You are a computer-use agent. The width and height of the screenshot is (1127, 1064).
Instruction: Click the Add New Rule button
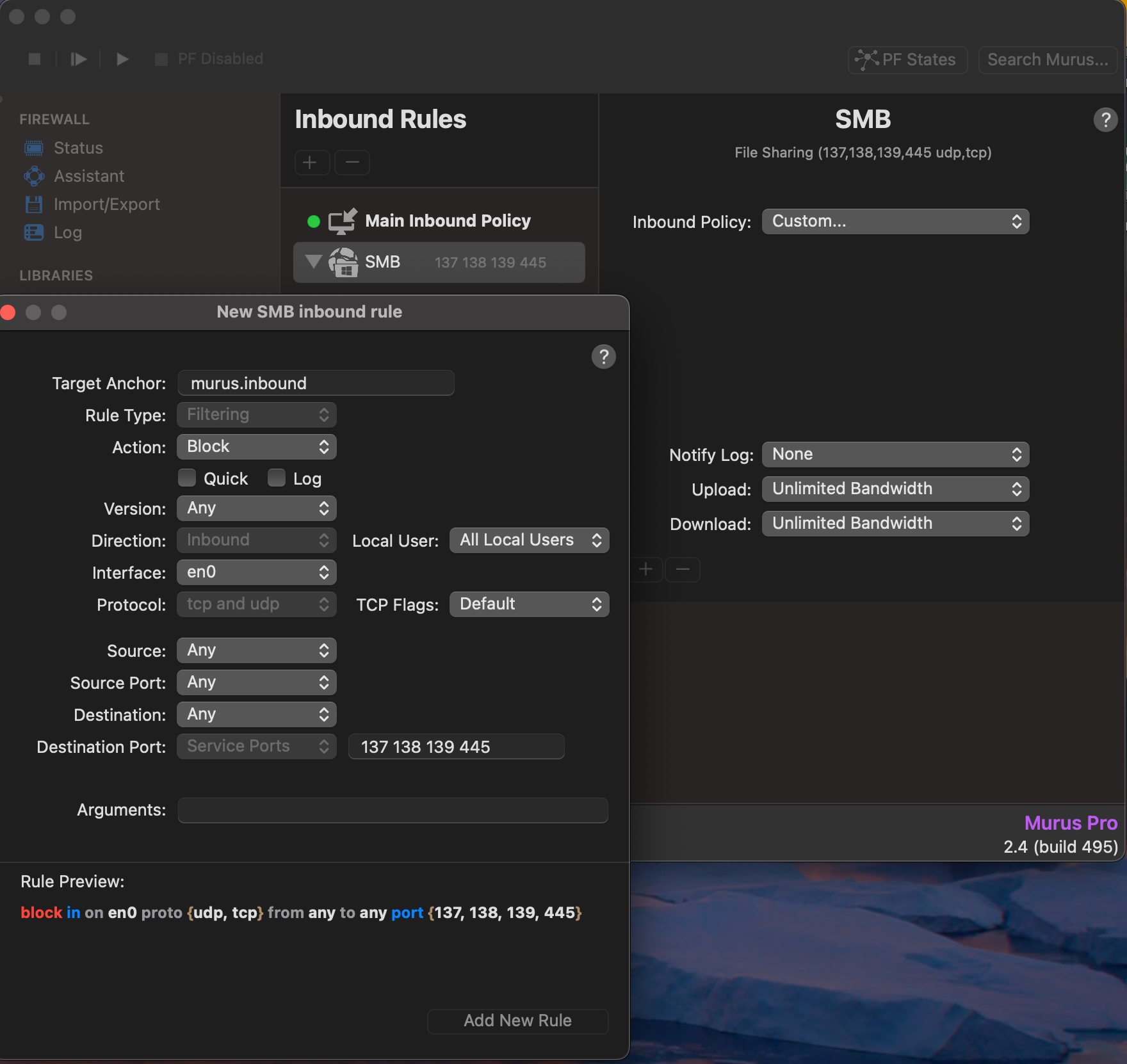[517, 1021]
